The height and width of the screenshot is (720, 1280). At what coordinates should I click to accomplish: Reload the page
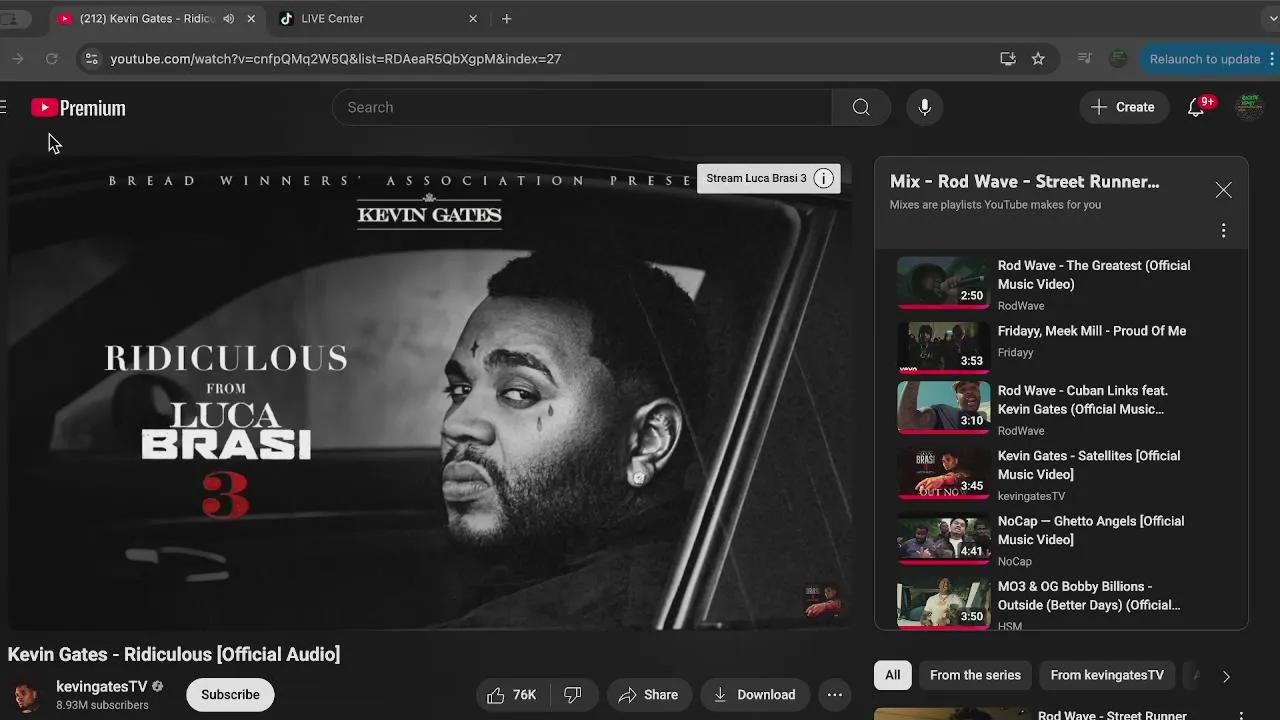tap(52, 59)
